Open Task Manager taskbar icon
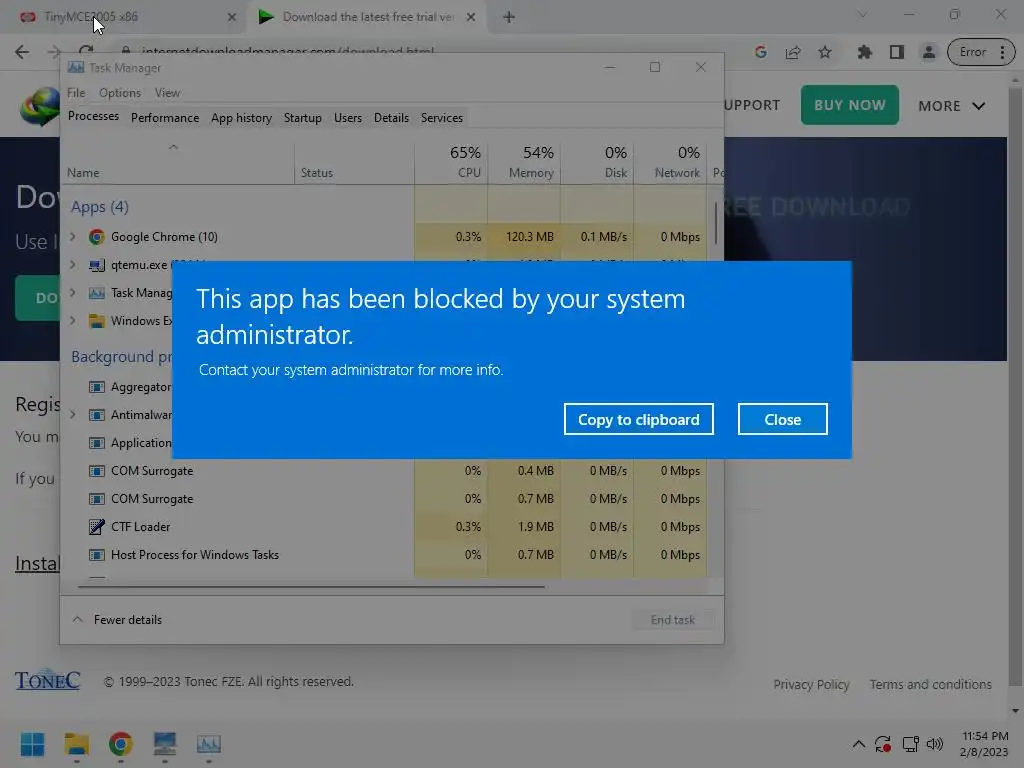This screenshot has height=768, width=1024. coord(208,744)
